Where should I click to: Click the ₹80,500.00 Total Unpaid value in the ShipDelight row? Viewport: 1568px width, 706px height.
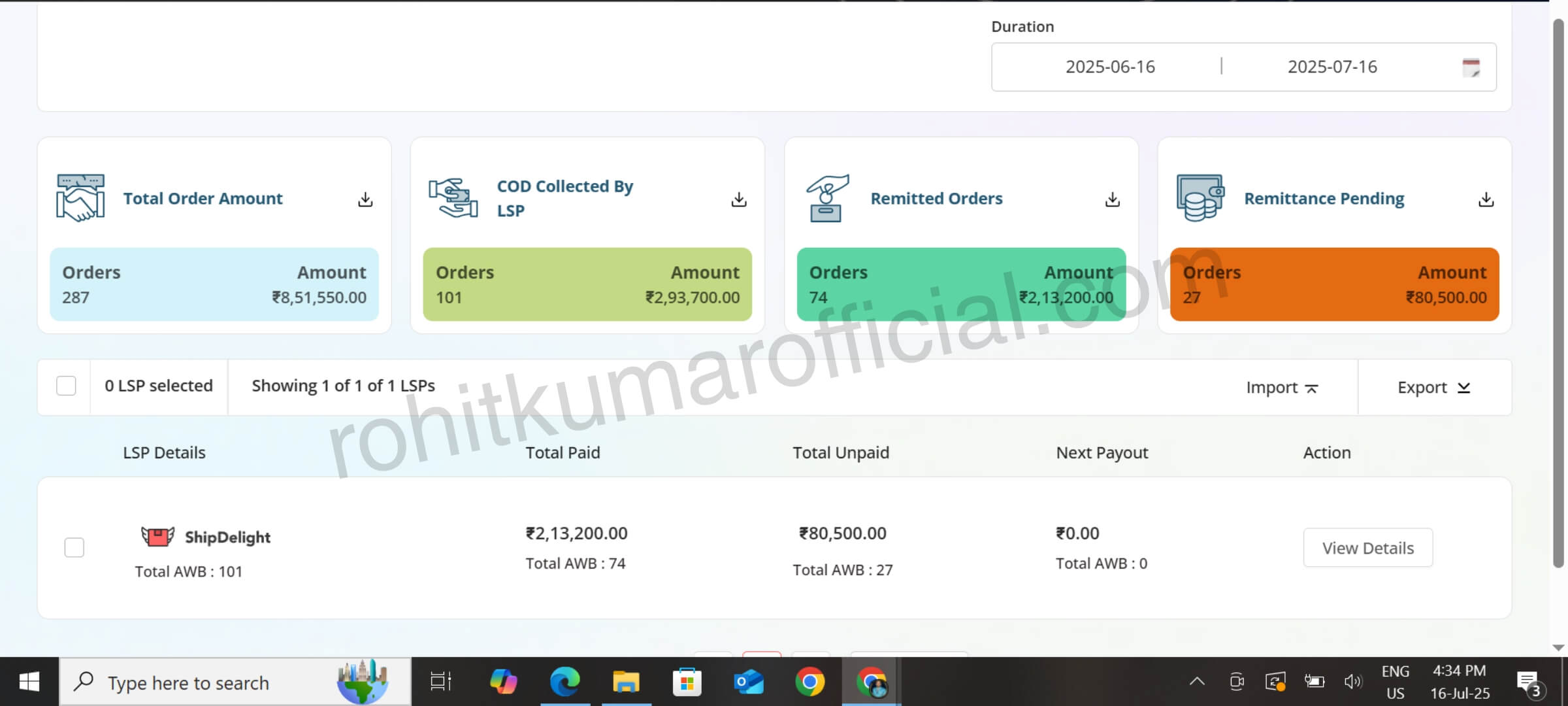click(842, 533)
